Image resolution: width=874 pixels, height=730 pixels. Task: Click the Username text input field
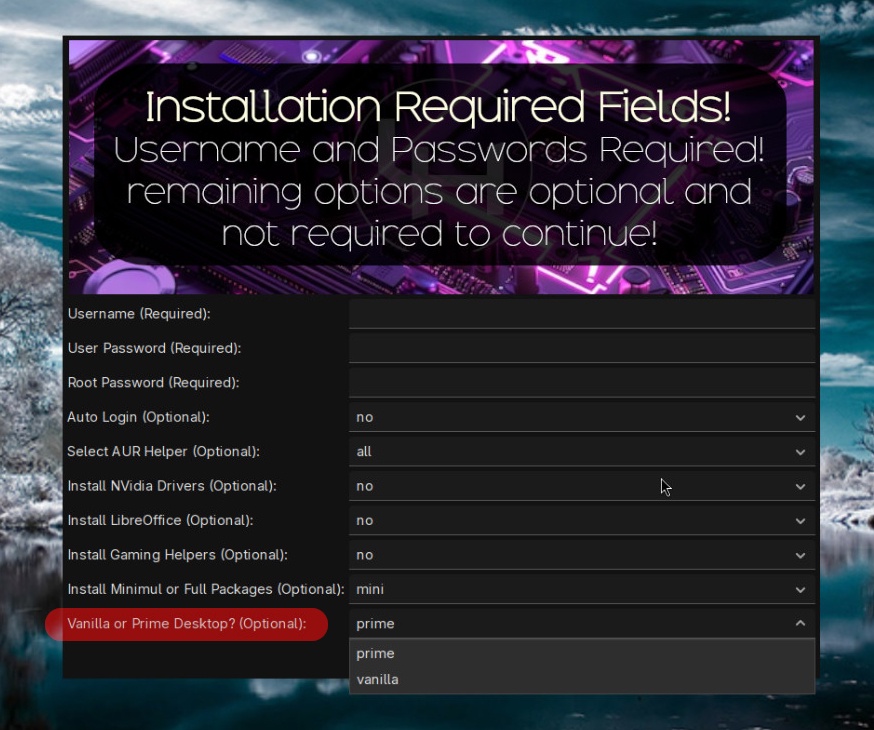[x=581, y=314]
